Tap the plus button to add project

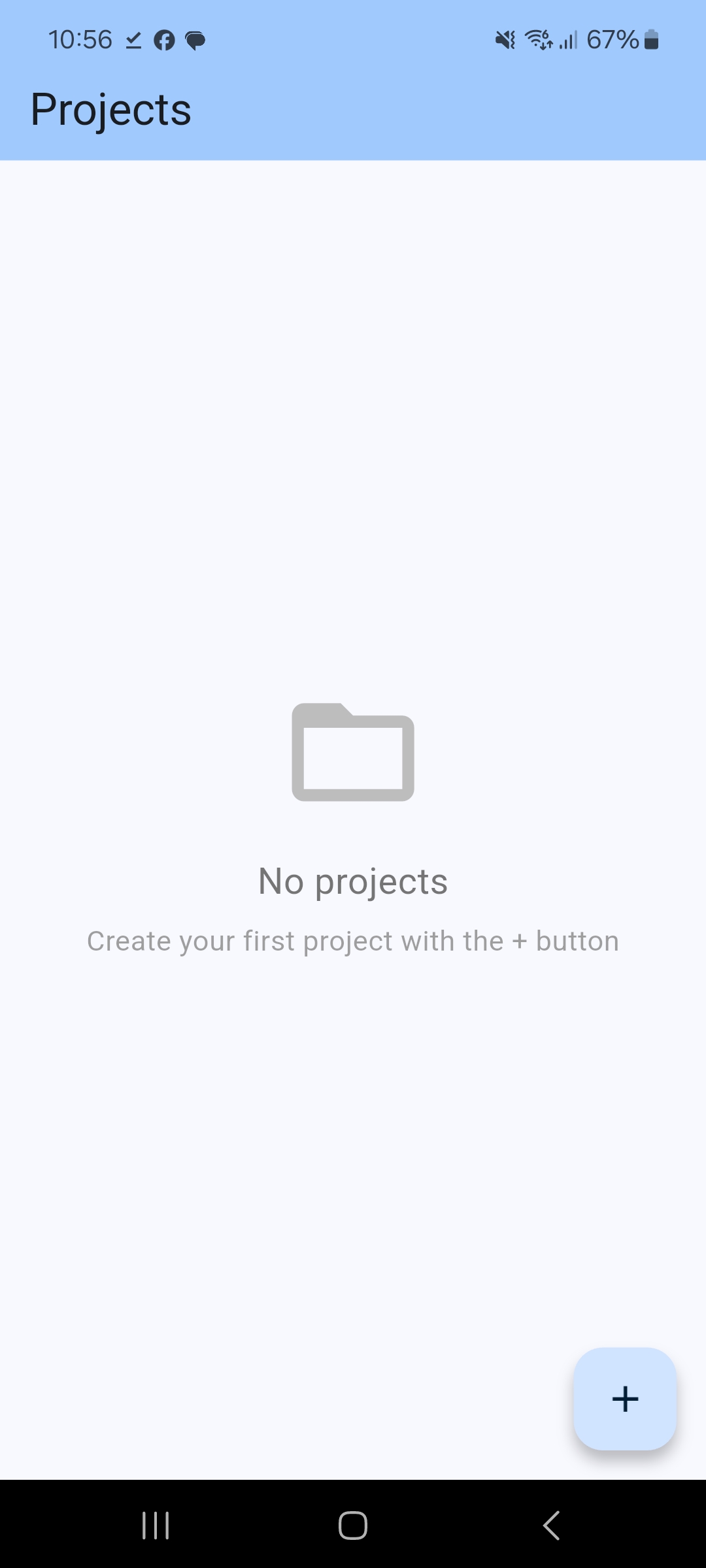coord(625,1399)
